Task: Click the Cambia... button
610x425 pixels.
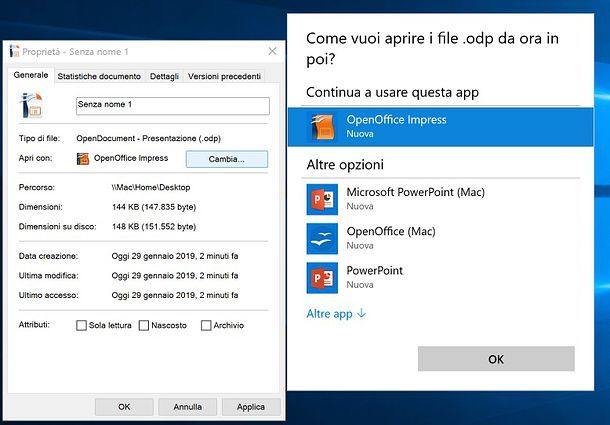Action: click(x=227, y=159)
